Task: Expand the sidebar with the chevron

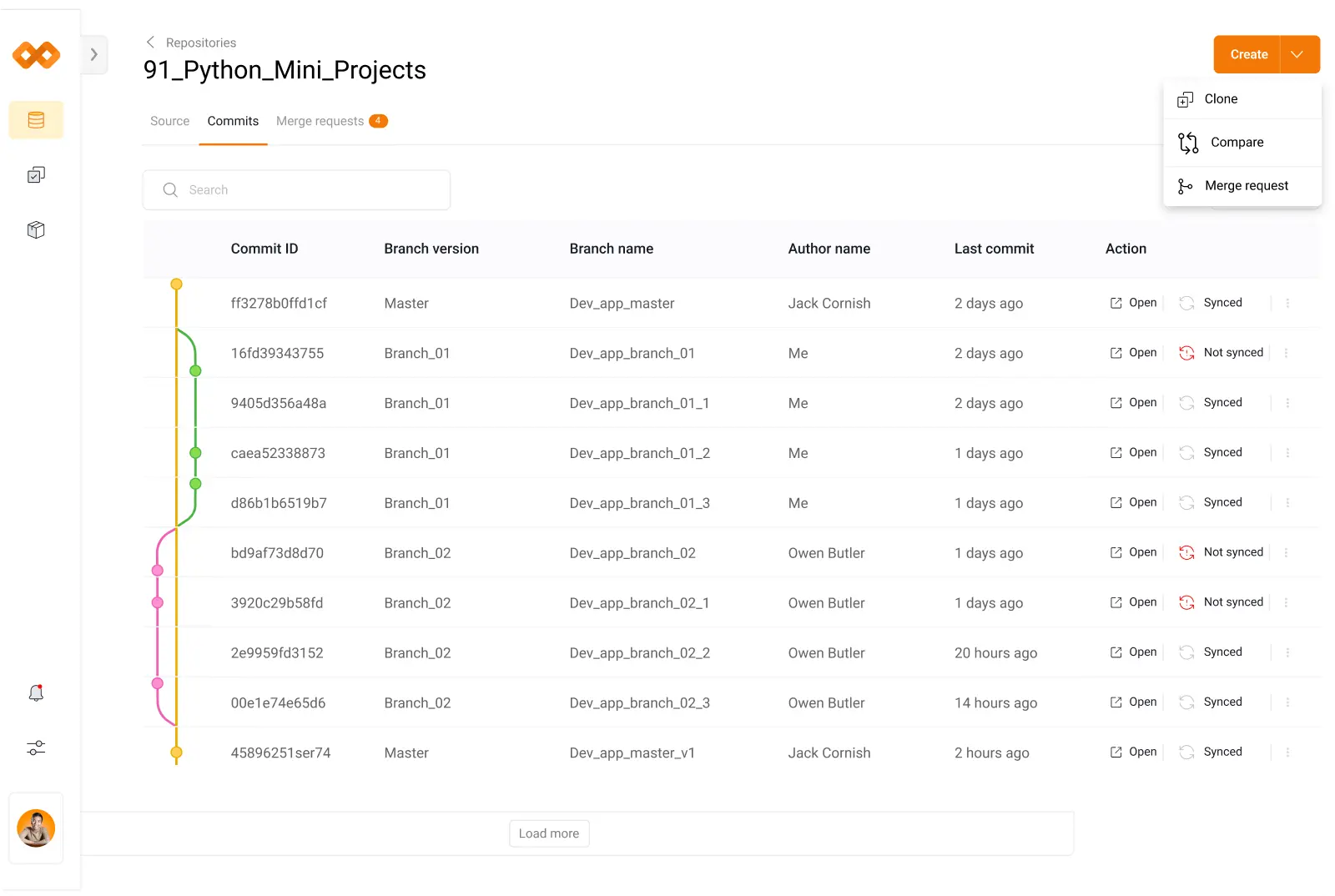Action: pyautogui.click(x=94, y=54)
